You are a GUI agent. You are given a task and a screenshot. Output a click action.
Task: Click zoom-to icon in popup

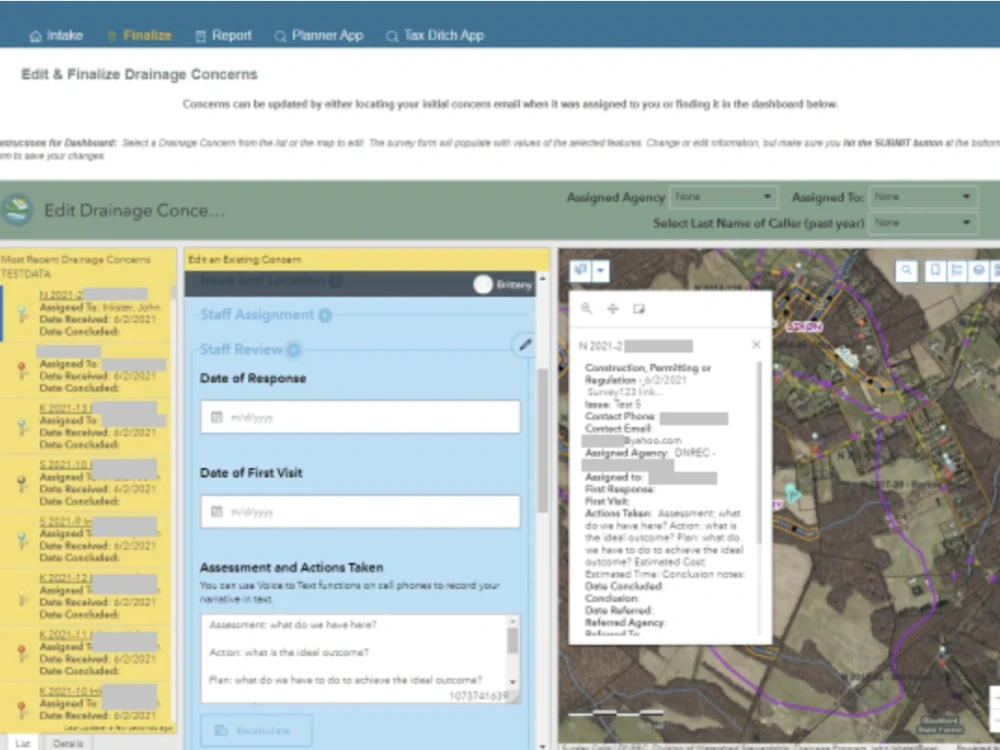point(586,309)
